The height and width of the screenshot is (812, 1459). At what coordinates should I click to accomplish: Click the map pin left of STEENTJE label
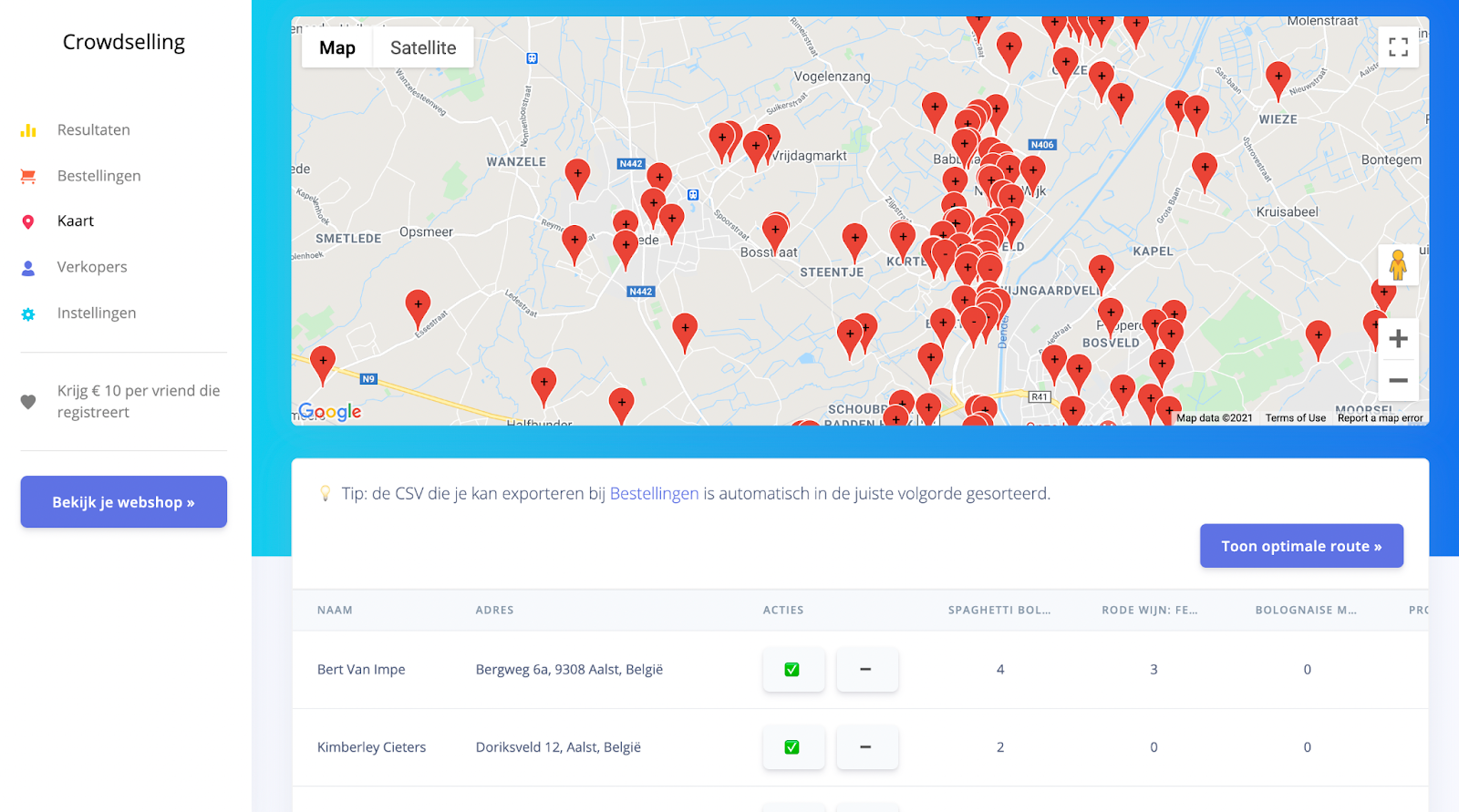[775, 235]
